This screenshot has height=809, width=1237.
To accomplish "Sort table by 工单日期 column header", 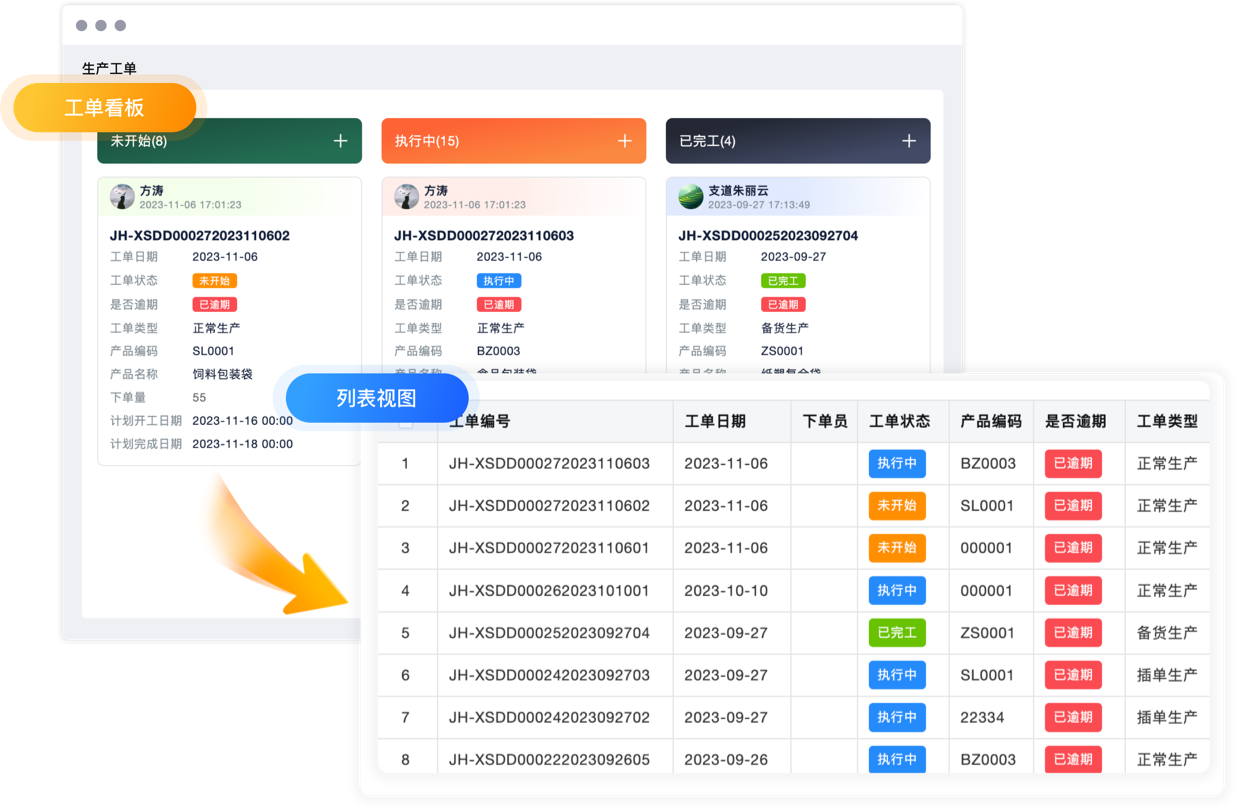I will (714, 422).
